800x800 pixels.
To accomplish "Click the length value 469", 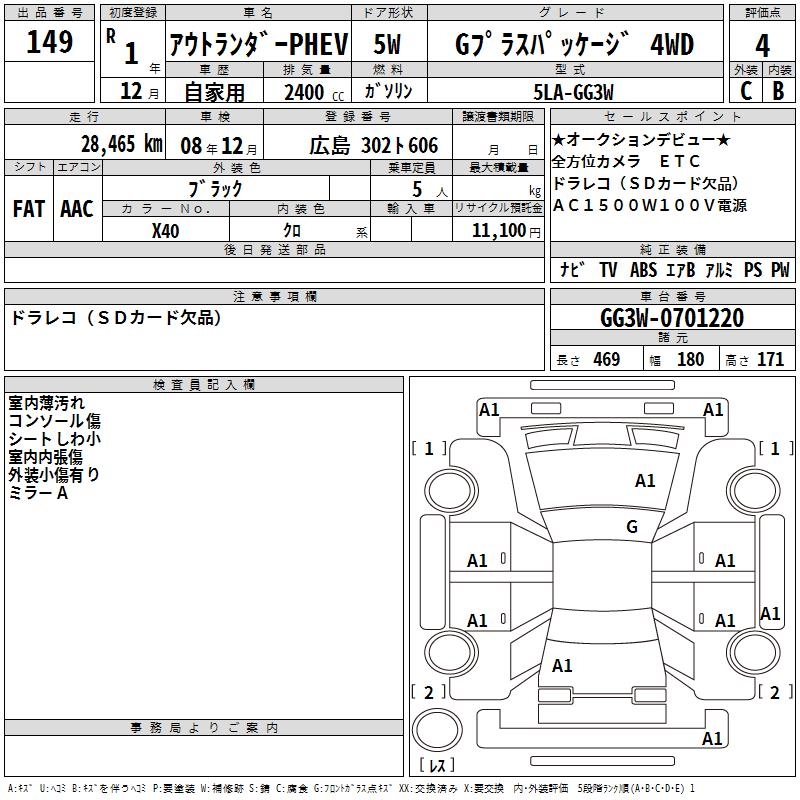I will coord(606,360).
